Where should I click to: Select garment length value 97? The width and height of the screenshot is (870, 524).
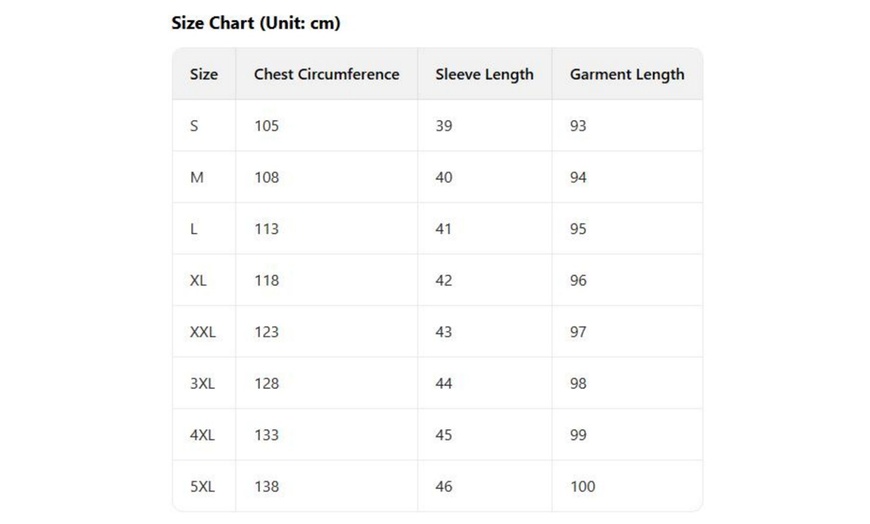(578, 332)
